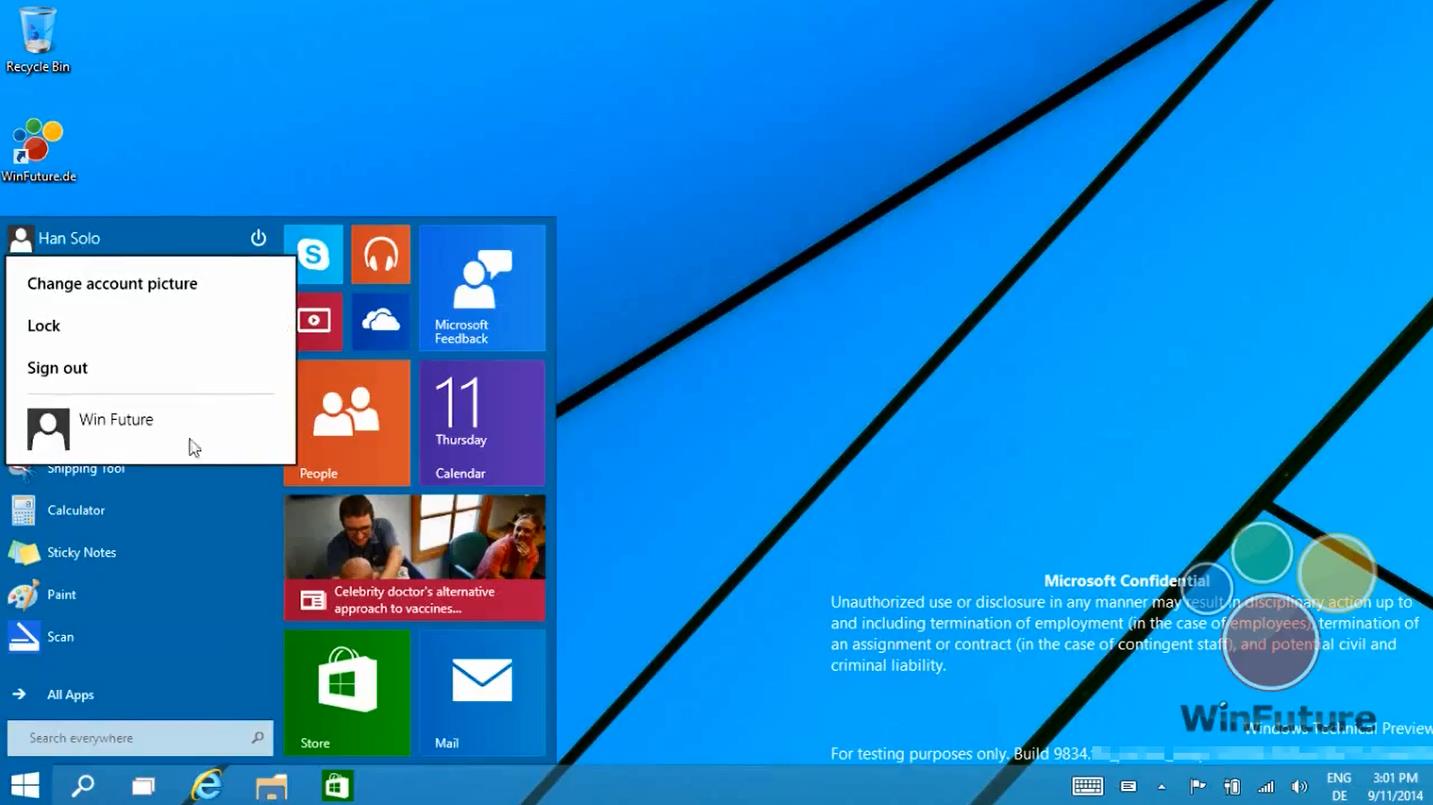The width and height of the screenshot is (1433, 805).
Task: Open the Store app from the taskbar
Action: click(336, 786)
